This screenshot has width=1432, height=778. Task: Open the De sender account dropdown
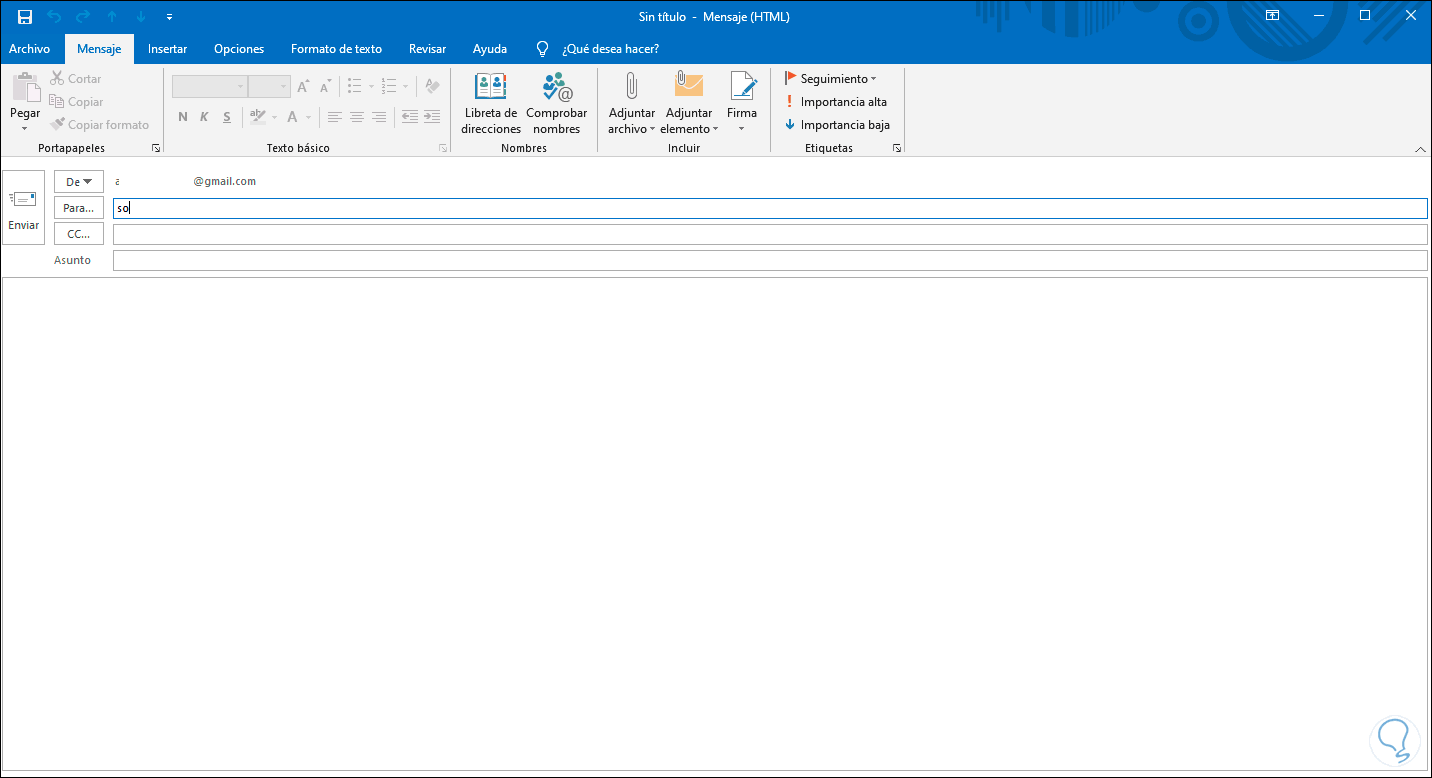click(x=79, y=182)
